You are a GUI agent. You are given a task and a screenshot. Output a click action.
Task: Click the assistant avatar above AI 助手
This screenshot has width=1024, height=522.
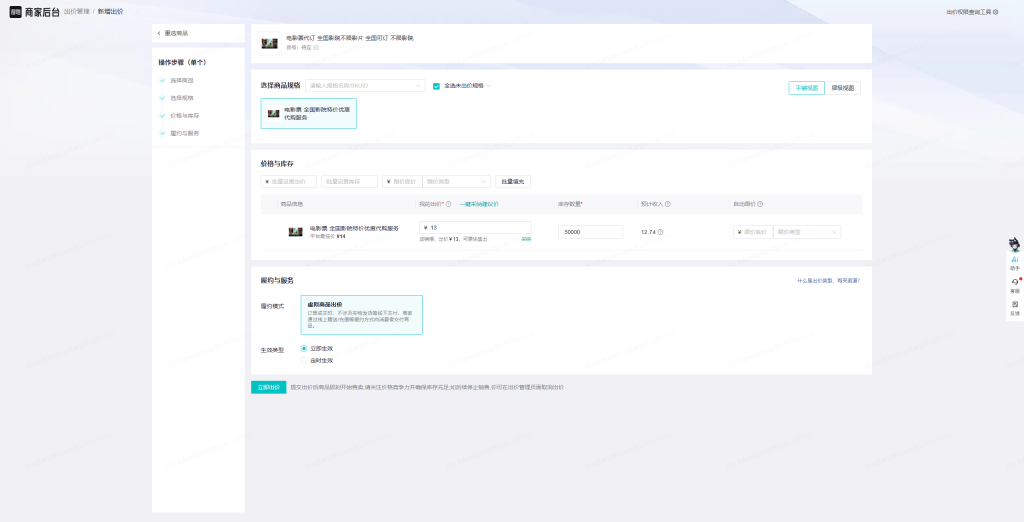(x=1015, y=245)
